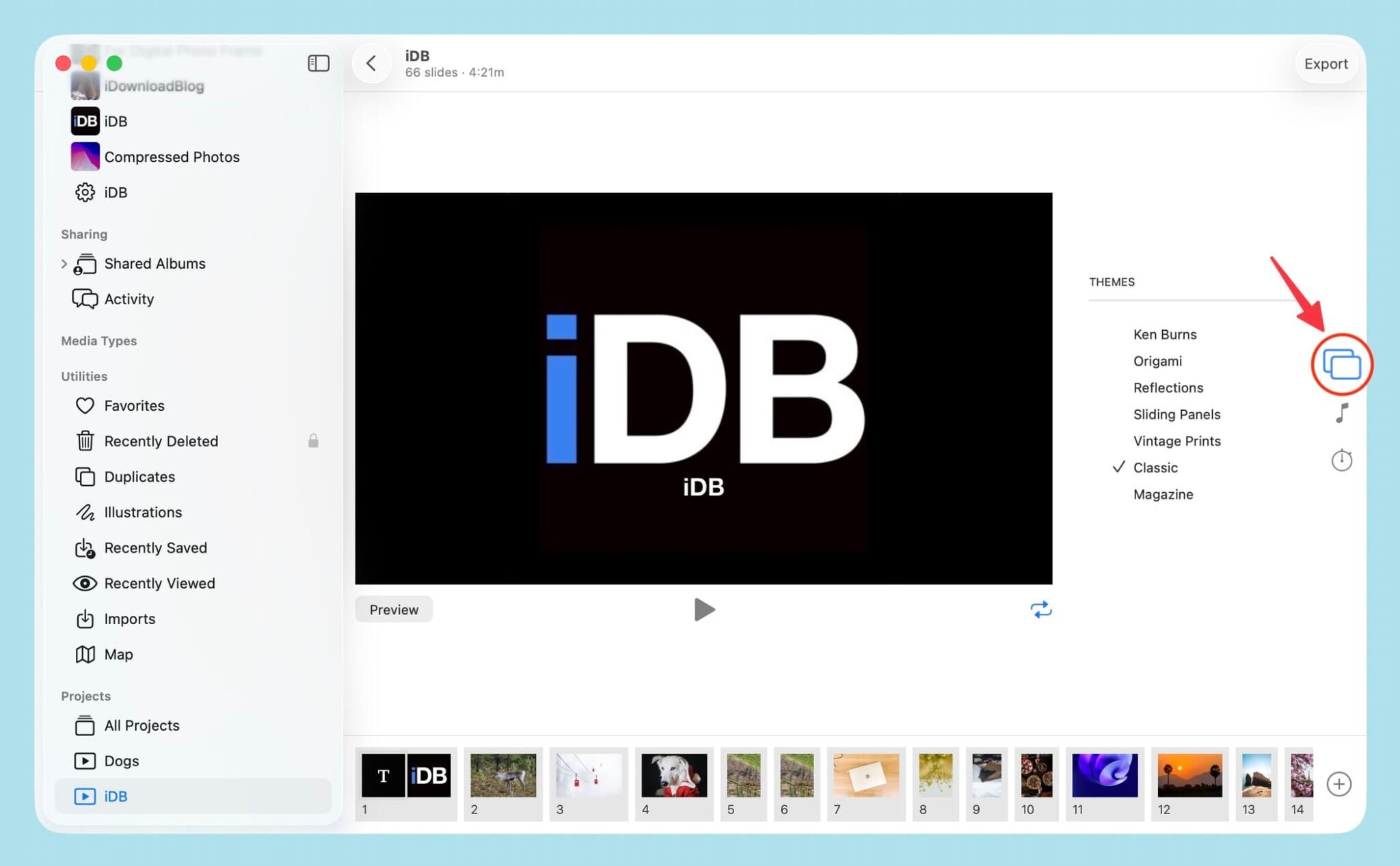Select the sunset slide thumbnail 12
Image resolution: width=1400 pixels, height=866 pixels.
tap(1189, 783)
